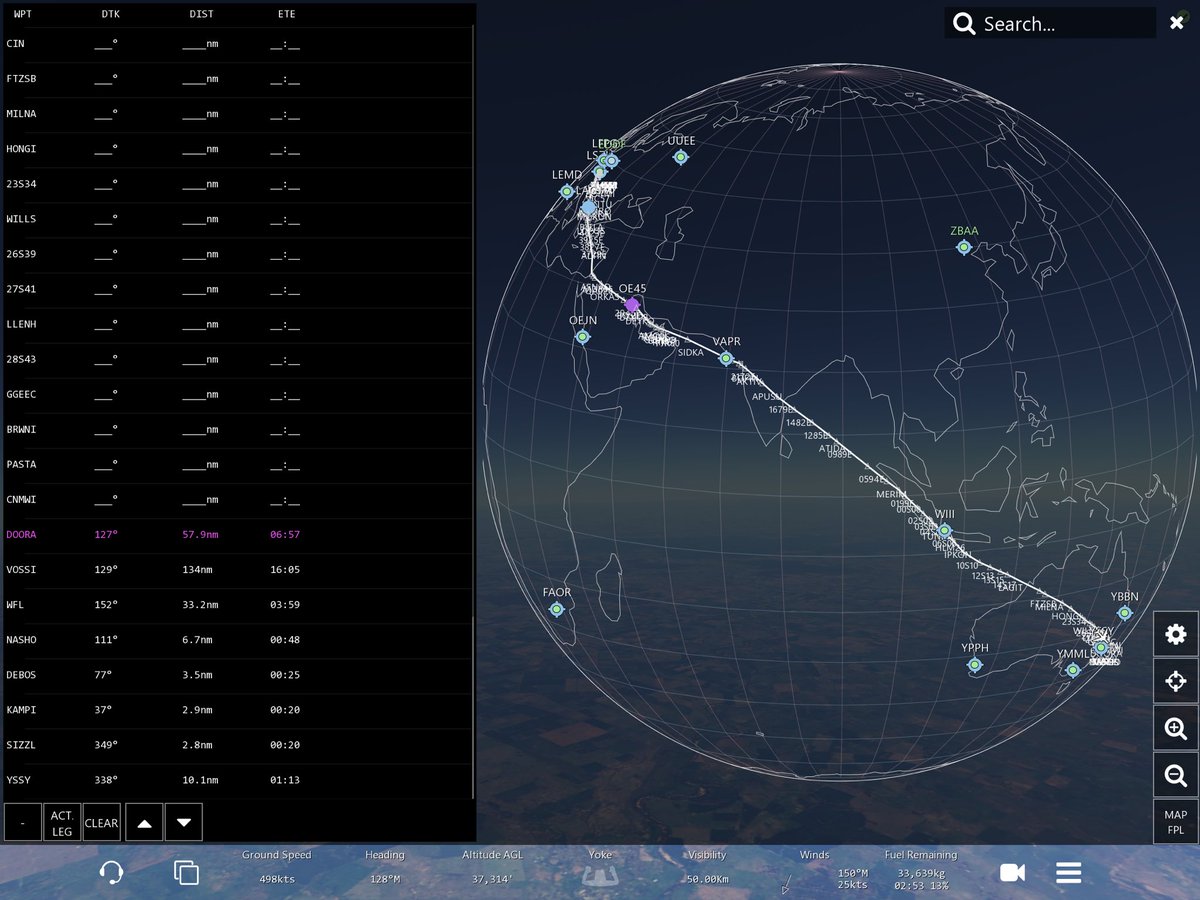Viewport: 1200px width, 900px height.
Task: Tap the purple aircraft position marker near OE45
Action: point(632,304)
